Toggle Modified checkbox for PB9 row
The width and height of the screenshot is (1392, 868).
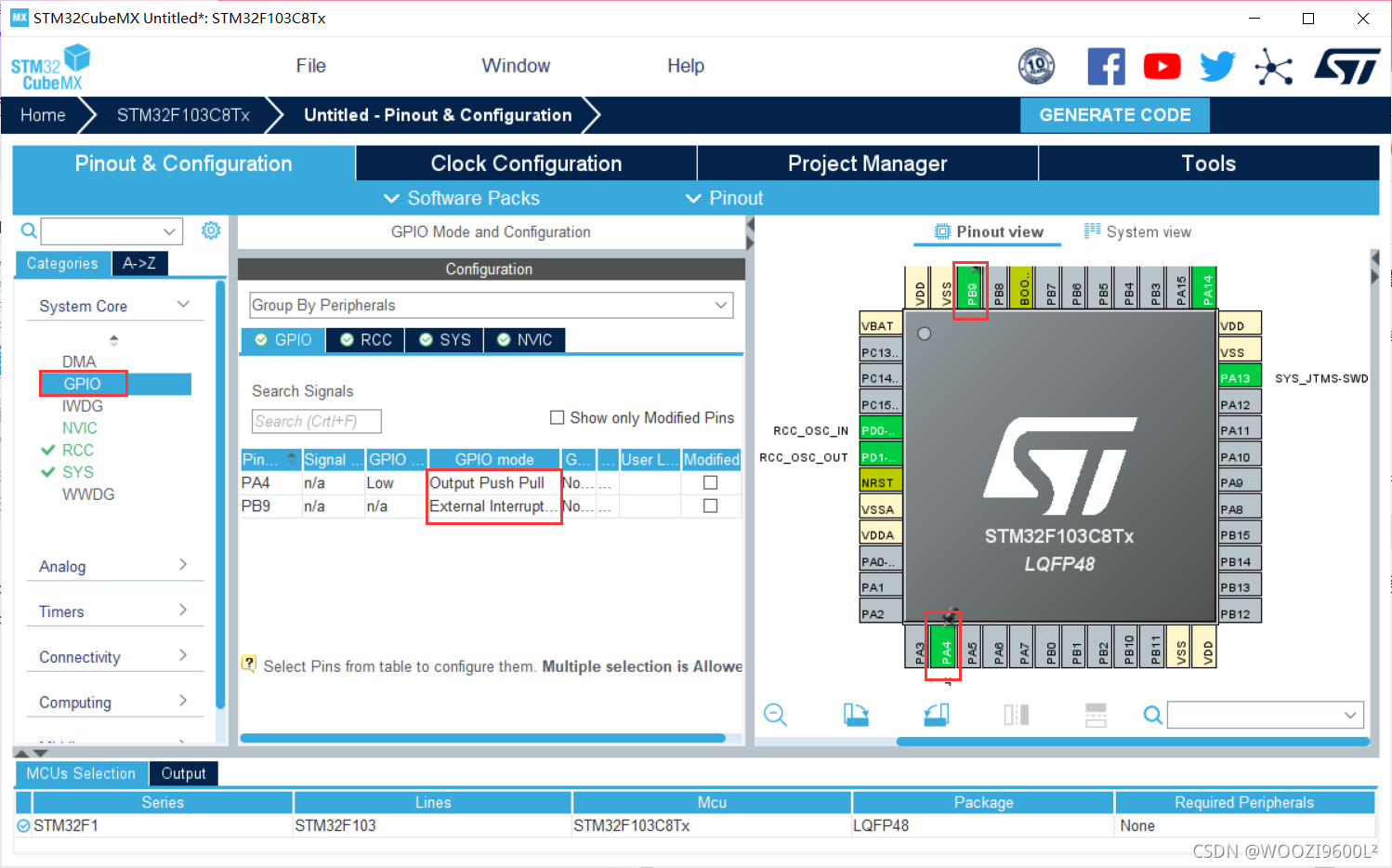(x=711, y=506)
